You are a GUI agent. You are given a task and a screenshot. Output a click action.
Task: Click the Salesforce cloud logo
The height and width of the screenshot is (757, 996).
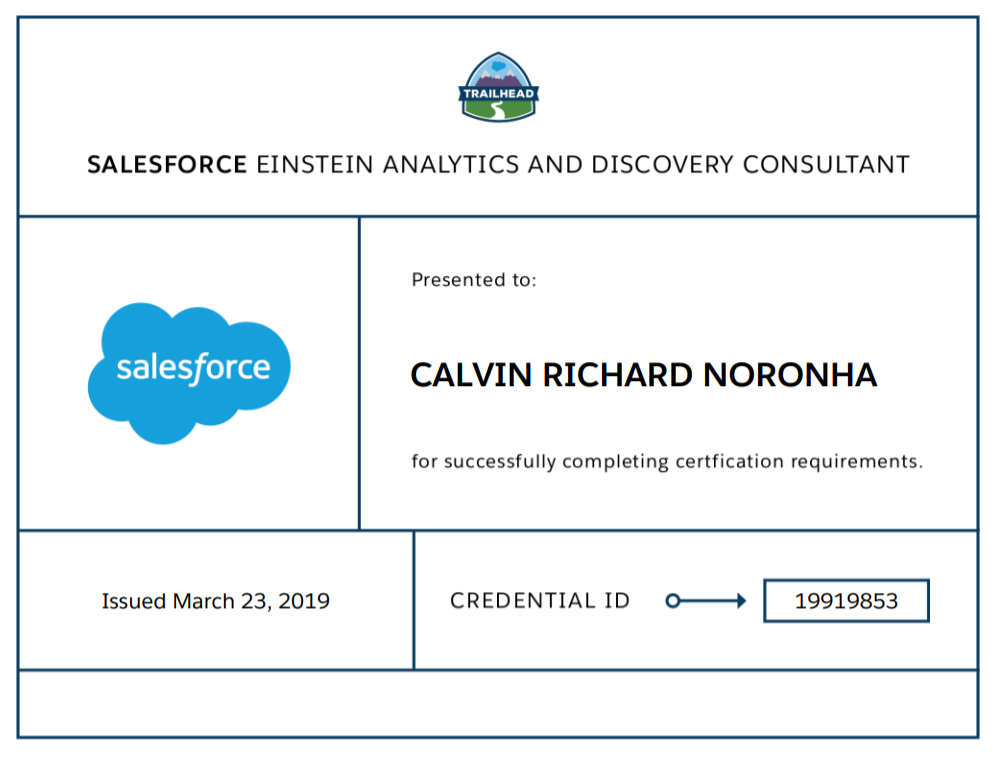pyautogui.click(x=189, y=373)
